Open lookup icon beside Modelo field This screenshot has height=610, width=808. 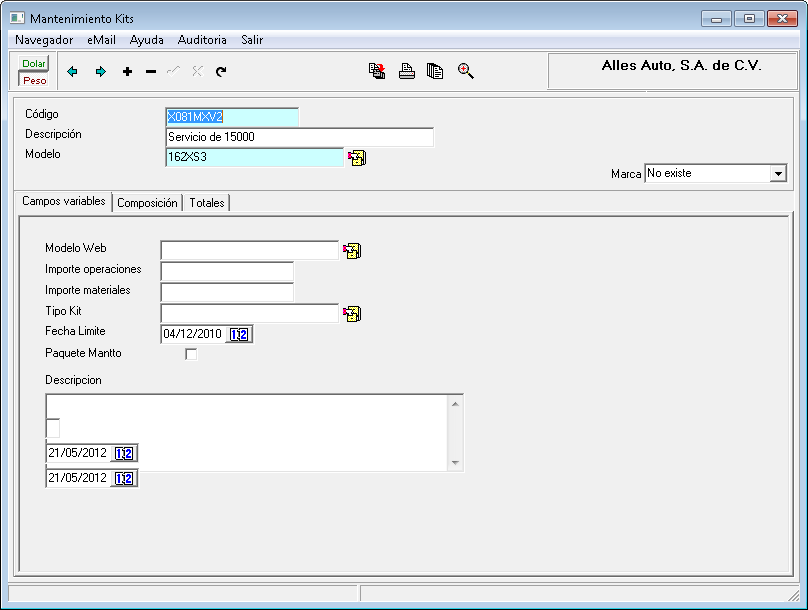coord(357,157)
